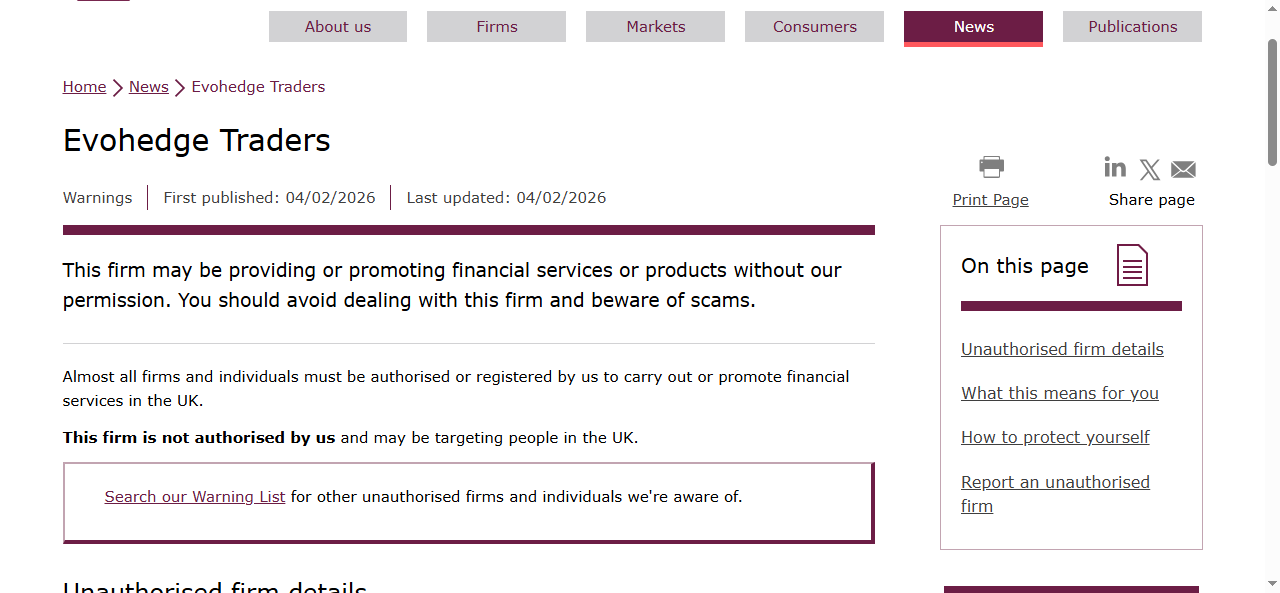Open Search our Warning List link

(x=195, y=497)
